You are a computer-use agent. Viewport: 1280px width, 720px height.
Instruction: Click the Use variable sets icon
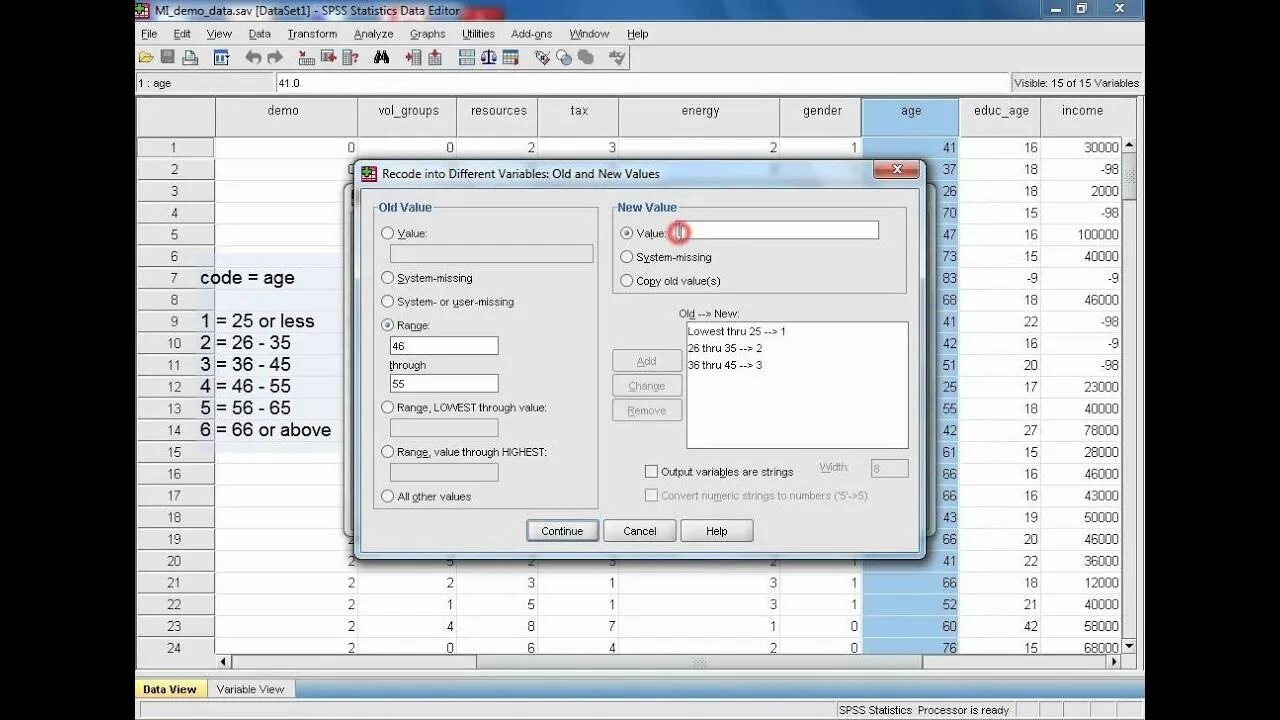(x=564, y=57)
